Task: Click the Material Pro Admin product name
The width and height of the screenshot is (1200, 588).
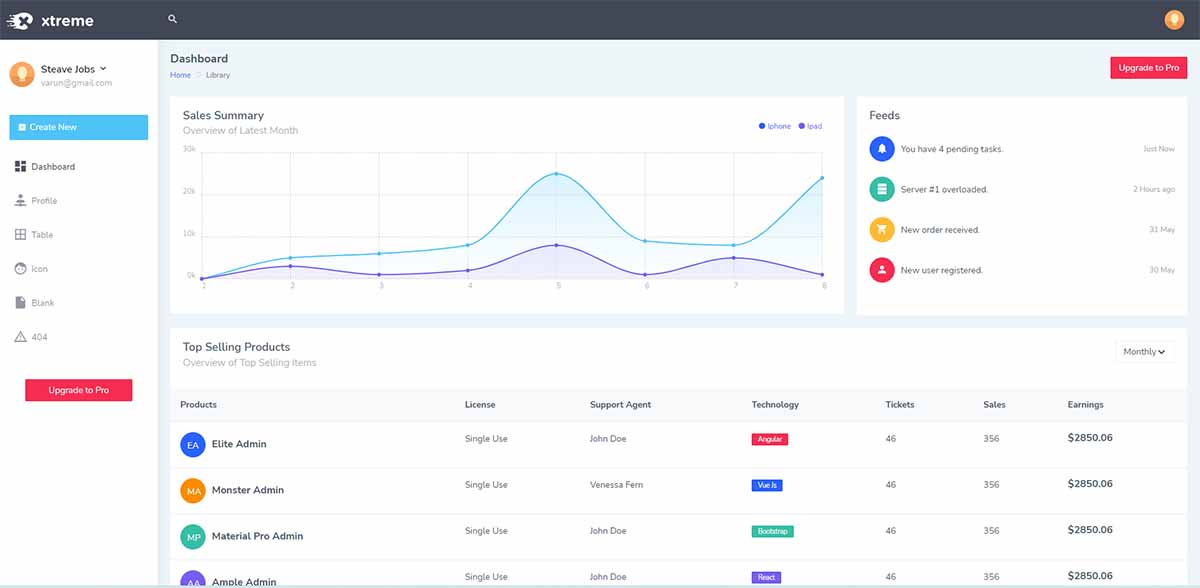Action: coord(257,536)
